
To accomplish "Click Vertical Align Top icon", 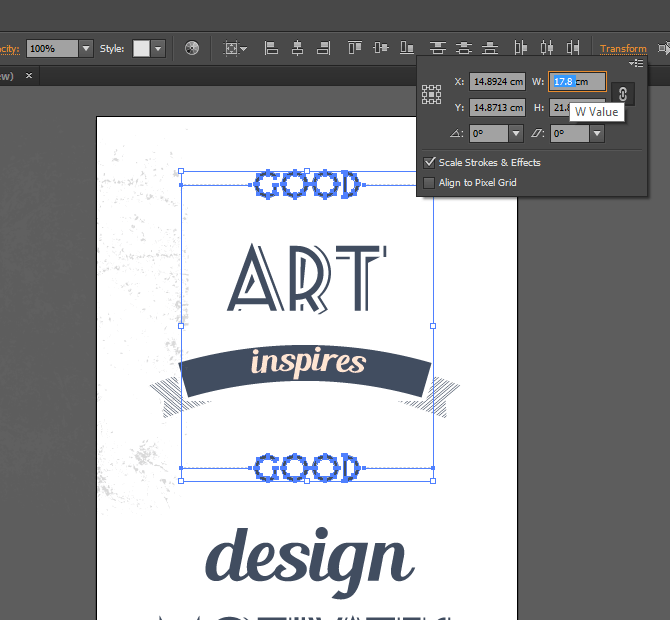I will 355,48.
